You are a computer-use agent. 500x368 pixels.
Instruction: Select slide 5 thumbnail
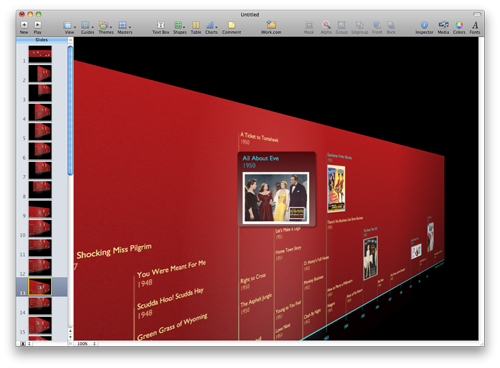click(40, 131)
